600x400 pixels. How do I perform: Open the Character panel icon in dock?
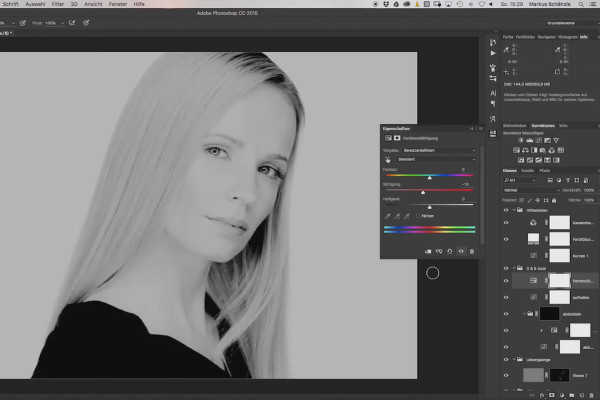pyautogui.click(x=493, y=93)
